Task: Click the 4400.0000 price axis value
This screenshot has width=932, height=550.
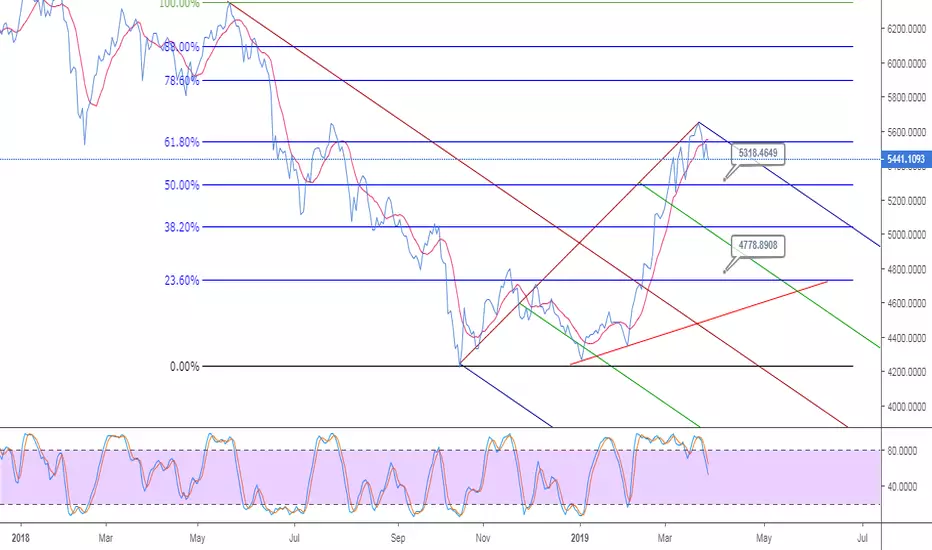Action: point(906,338)
